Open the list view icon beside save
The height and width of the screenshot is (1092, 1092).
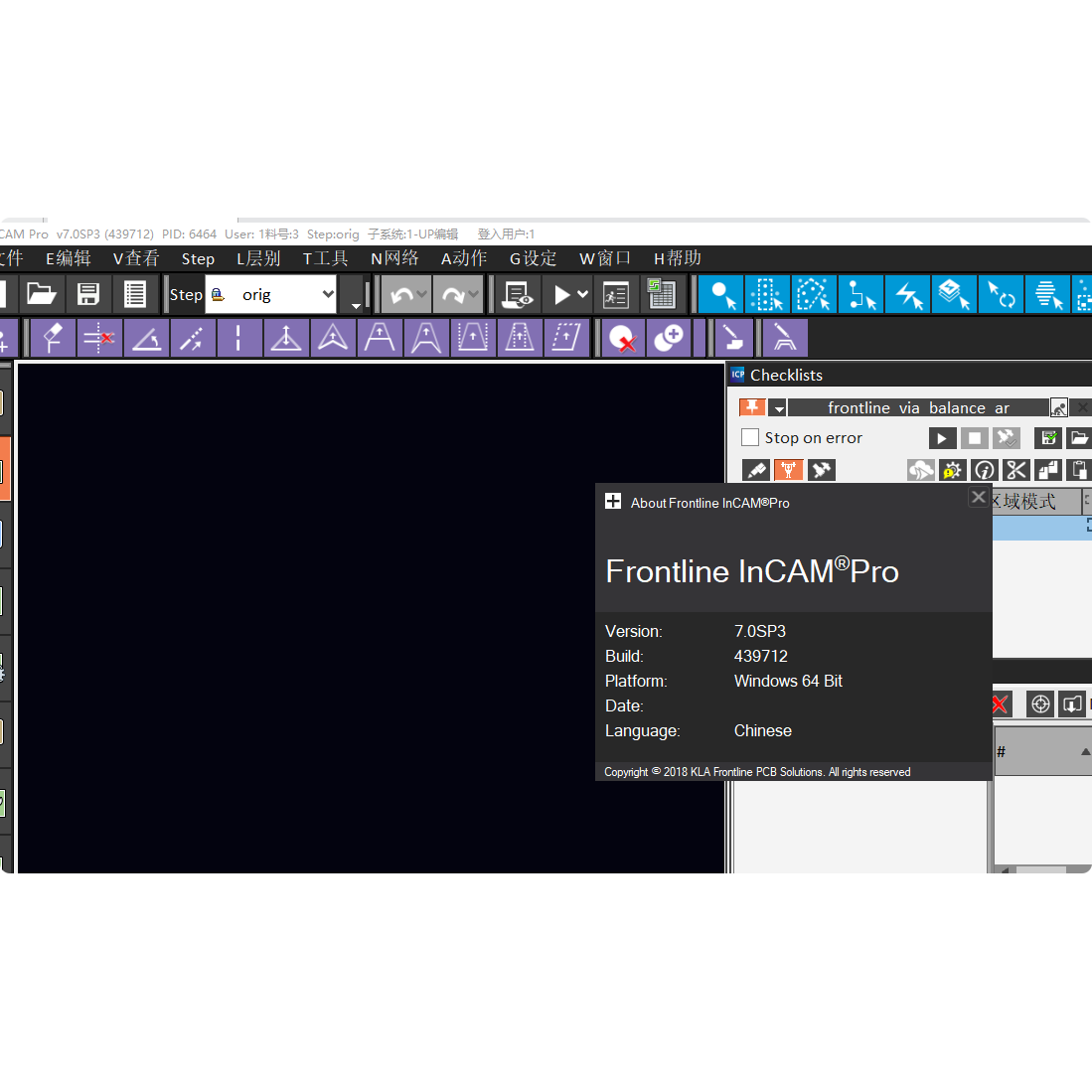pyautogui.click(x=134, y=294)
